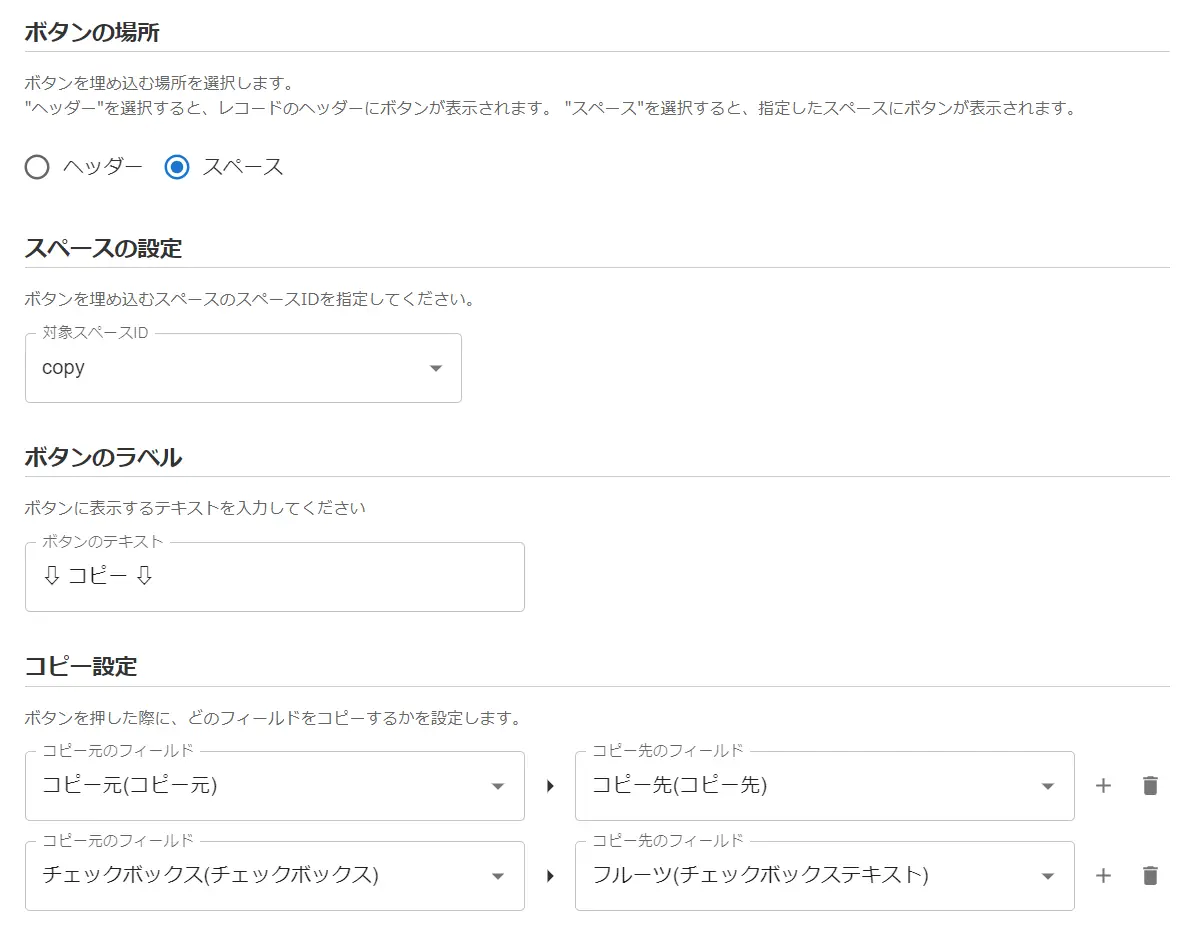Open the destination dropdown showing コピー先(コピー先)
This screenshot has width=1200, height=930.
tap(810, 786)
